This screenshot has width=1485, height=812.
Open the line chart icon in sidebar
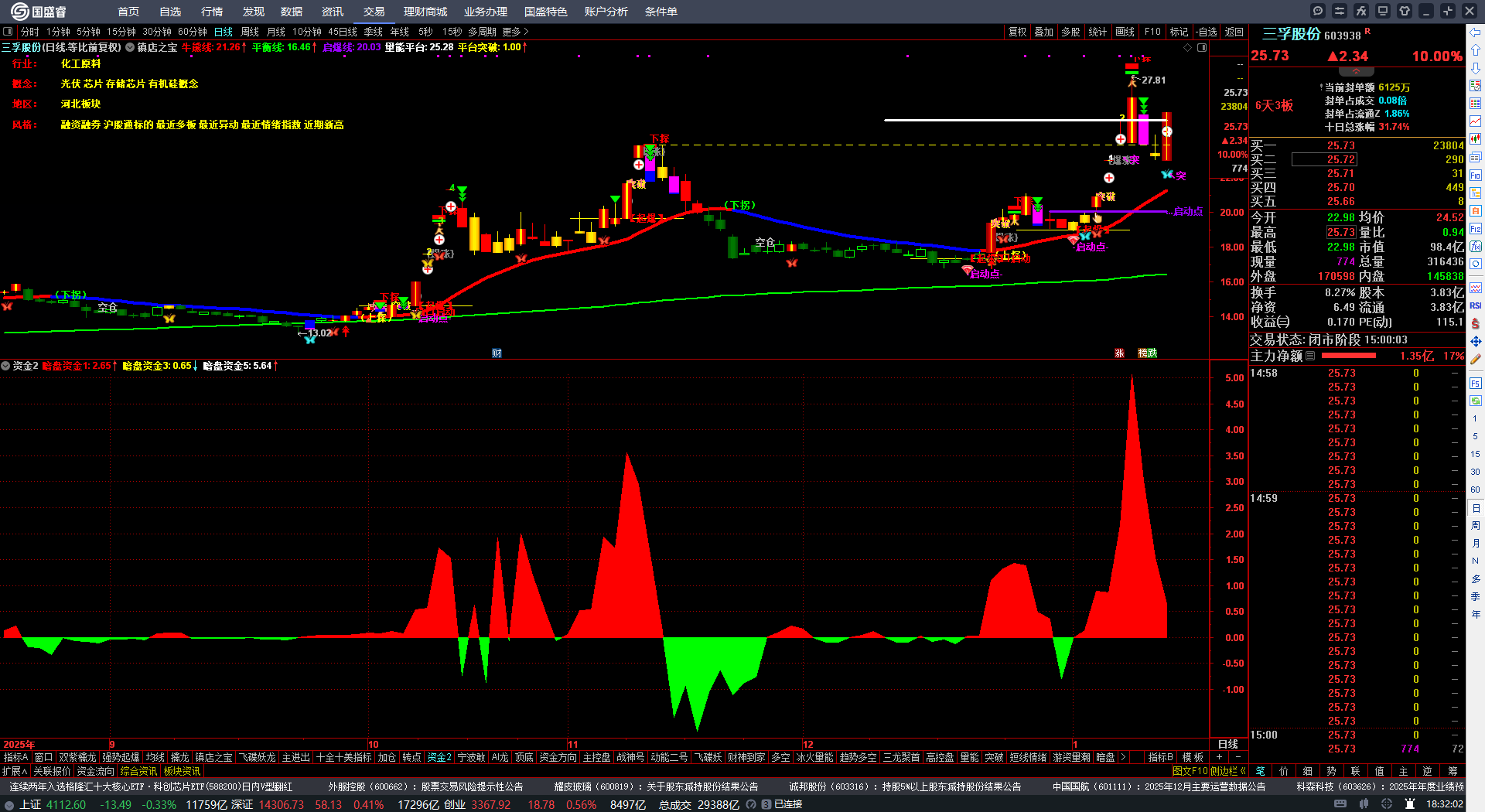(x=1476, y=121)
